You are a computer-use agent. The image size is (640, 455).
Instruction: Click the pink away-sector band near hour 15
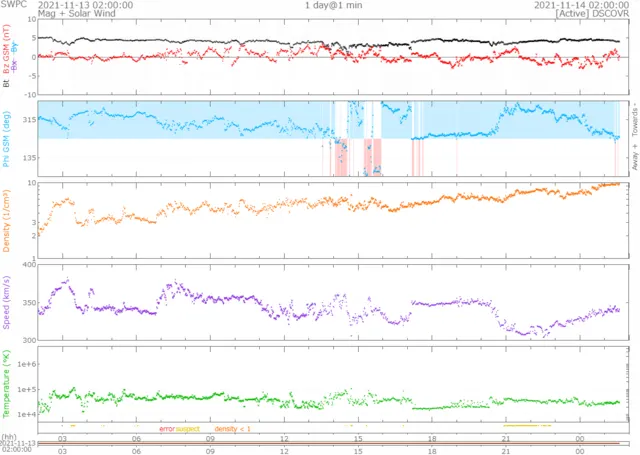click(x=373, y=158)
